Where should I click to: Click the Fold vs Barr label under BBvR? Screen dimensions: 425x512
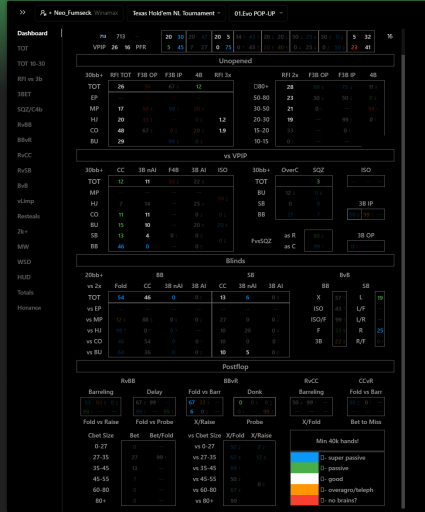(204, 392)
